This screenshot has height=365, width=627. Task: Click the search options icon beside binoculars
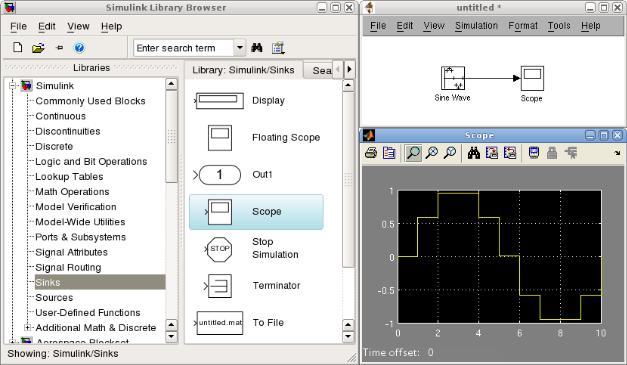coord(278,48)
